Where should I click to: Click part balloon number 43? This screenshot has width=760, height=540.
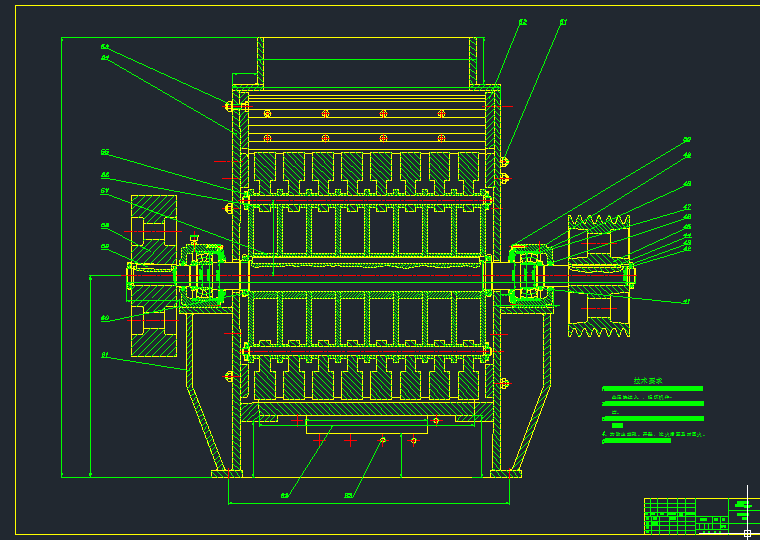(x=687, y=242)
